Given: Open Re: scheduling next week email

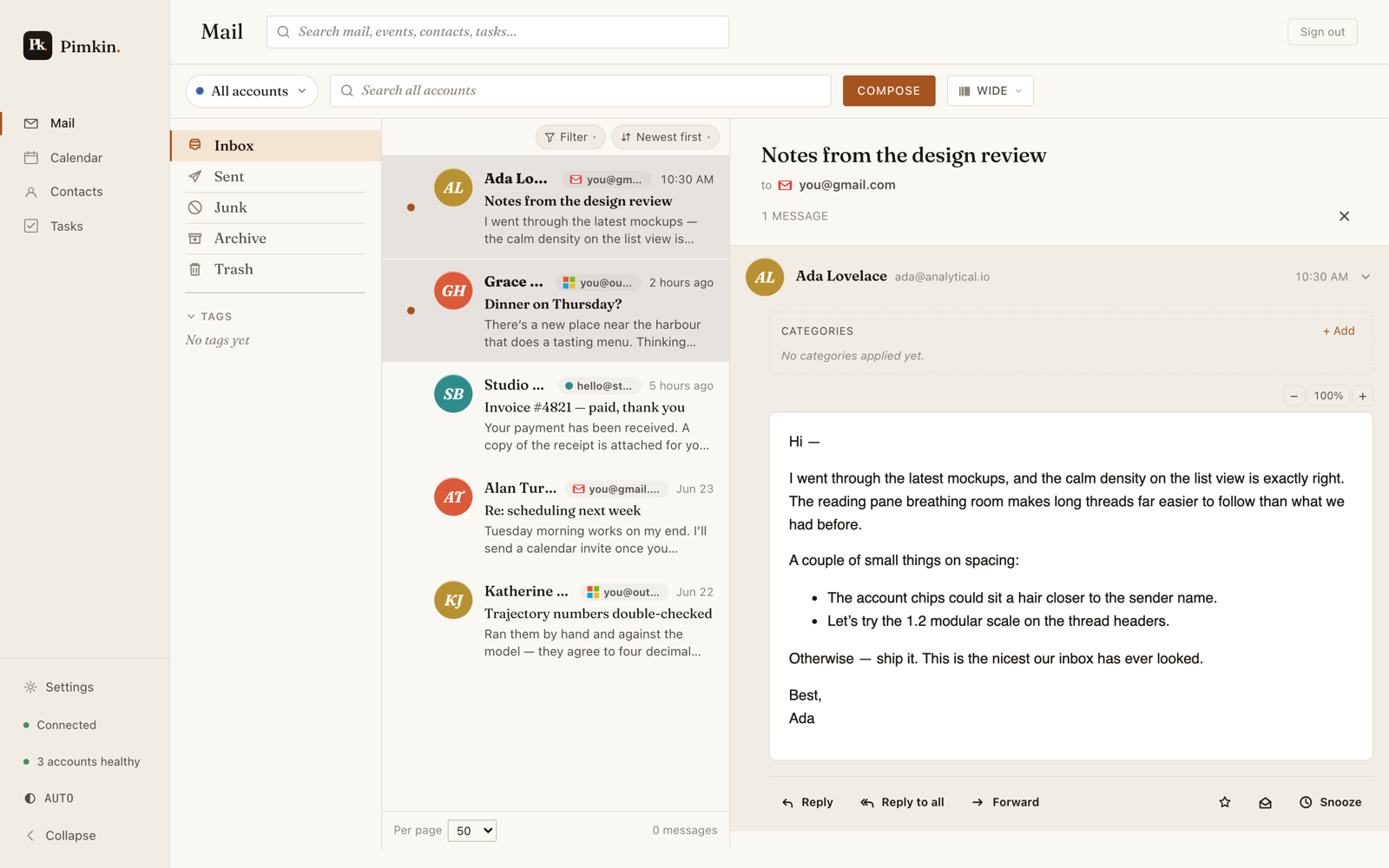Looking at the screenshot, I should pos(556,517).
